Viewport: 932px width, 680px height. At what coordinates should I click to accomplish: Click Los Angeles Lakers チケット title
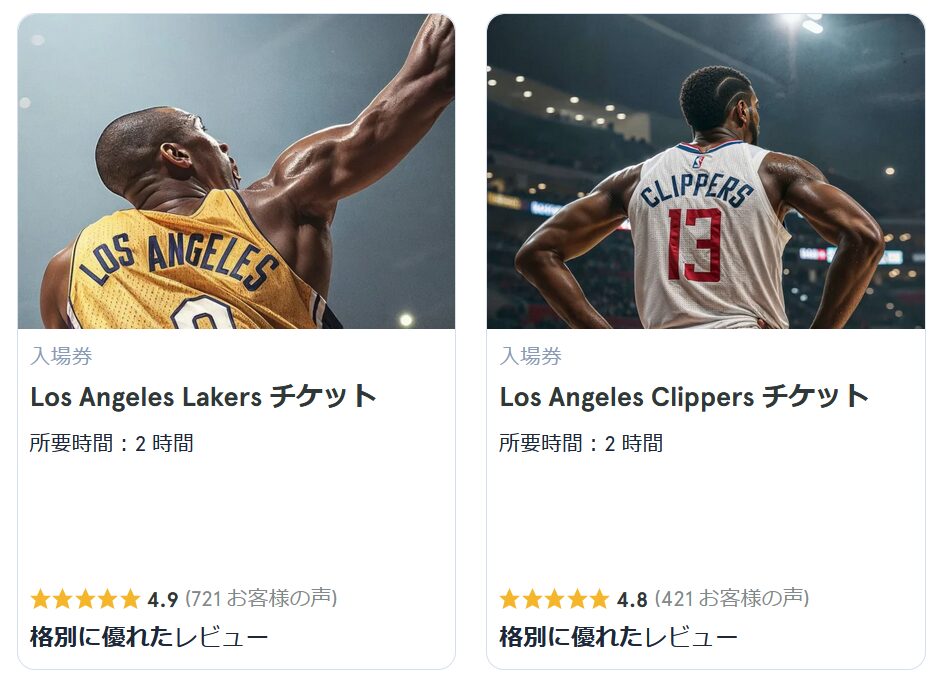pos(203,396)
